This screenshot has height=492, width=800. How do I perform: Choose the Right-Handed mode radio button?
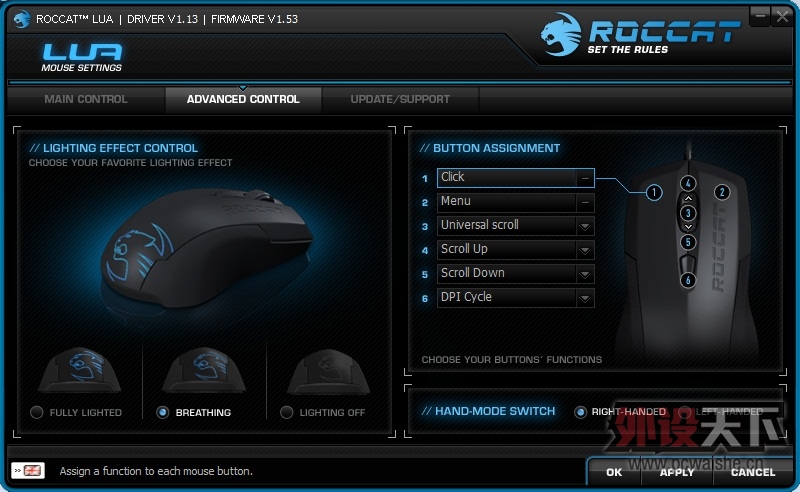580,412
